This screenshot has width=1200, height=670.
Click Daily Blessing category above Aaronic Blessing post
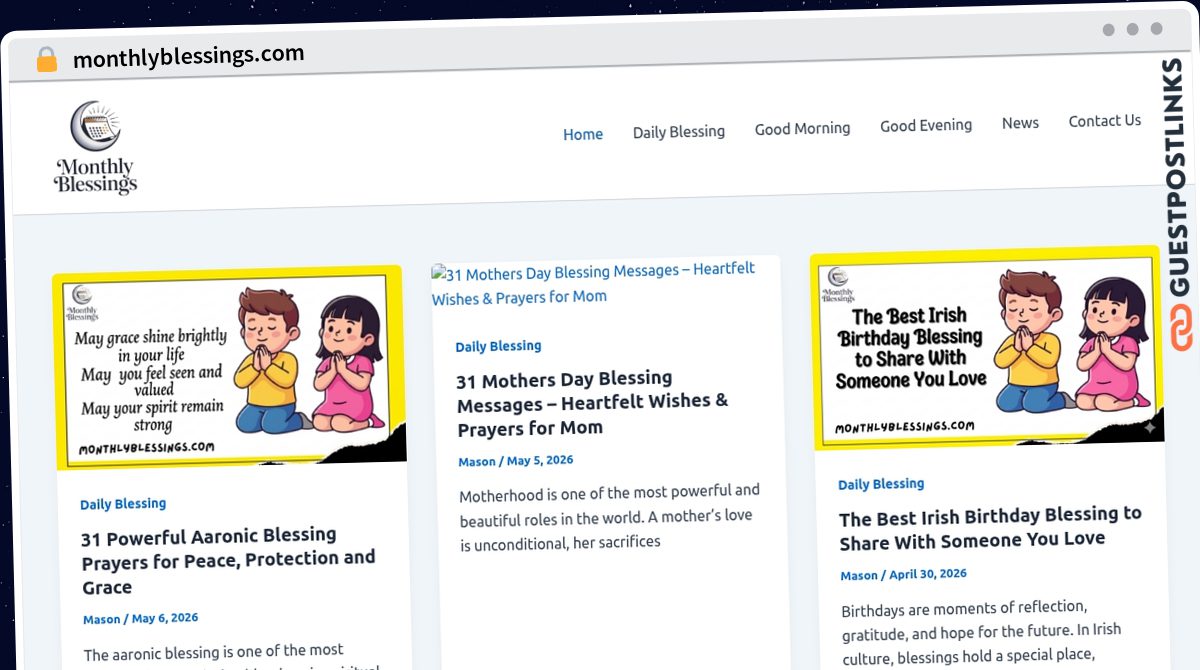point(123,504)
